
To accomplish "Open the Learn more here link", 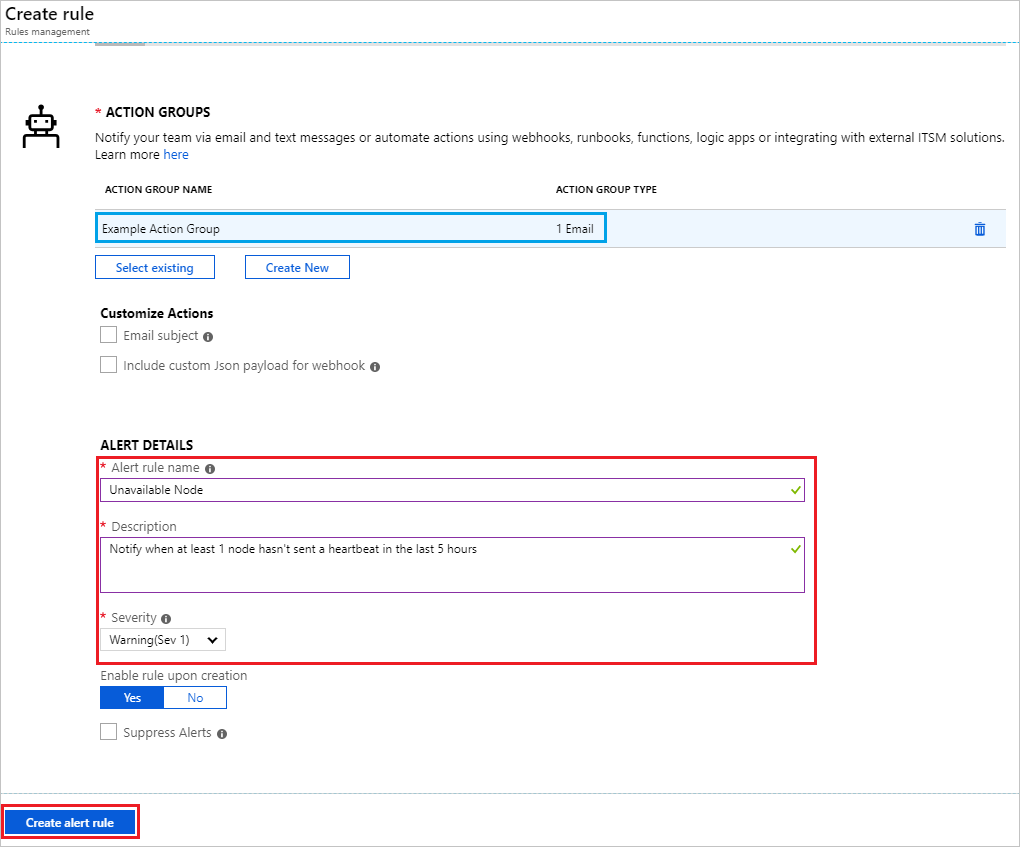I will point(176,155).
